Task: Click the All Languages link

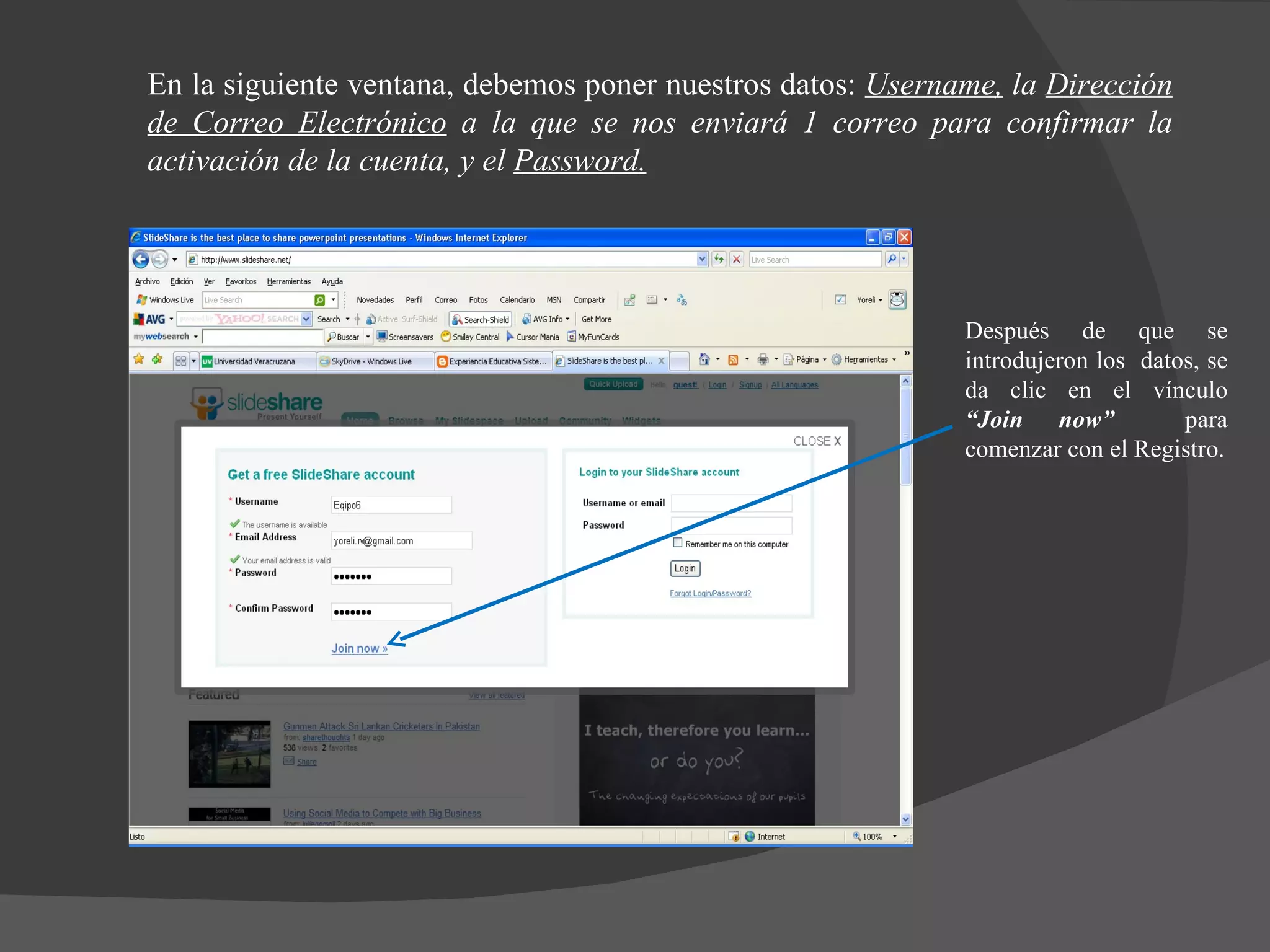Action: point(794,385)
